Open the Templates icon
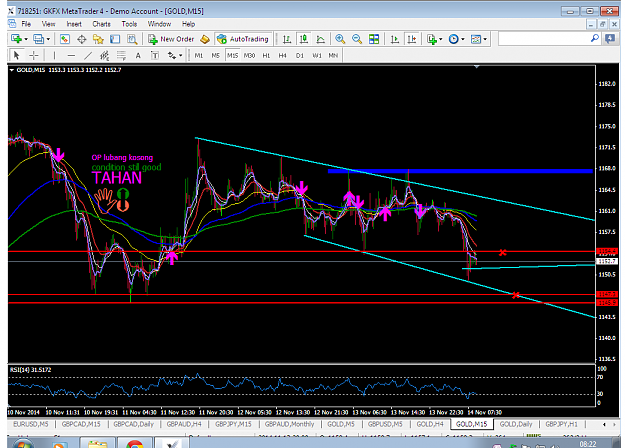This screenshot has height=448, width=625. click(476, 39)
